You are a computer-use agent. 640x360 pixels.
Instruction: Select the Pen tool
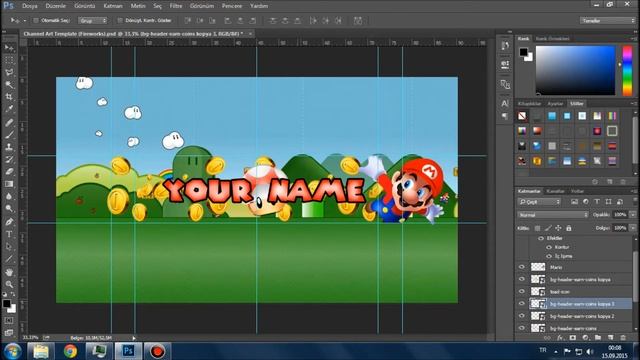pos(9,222)
